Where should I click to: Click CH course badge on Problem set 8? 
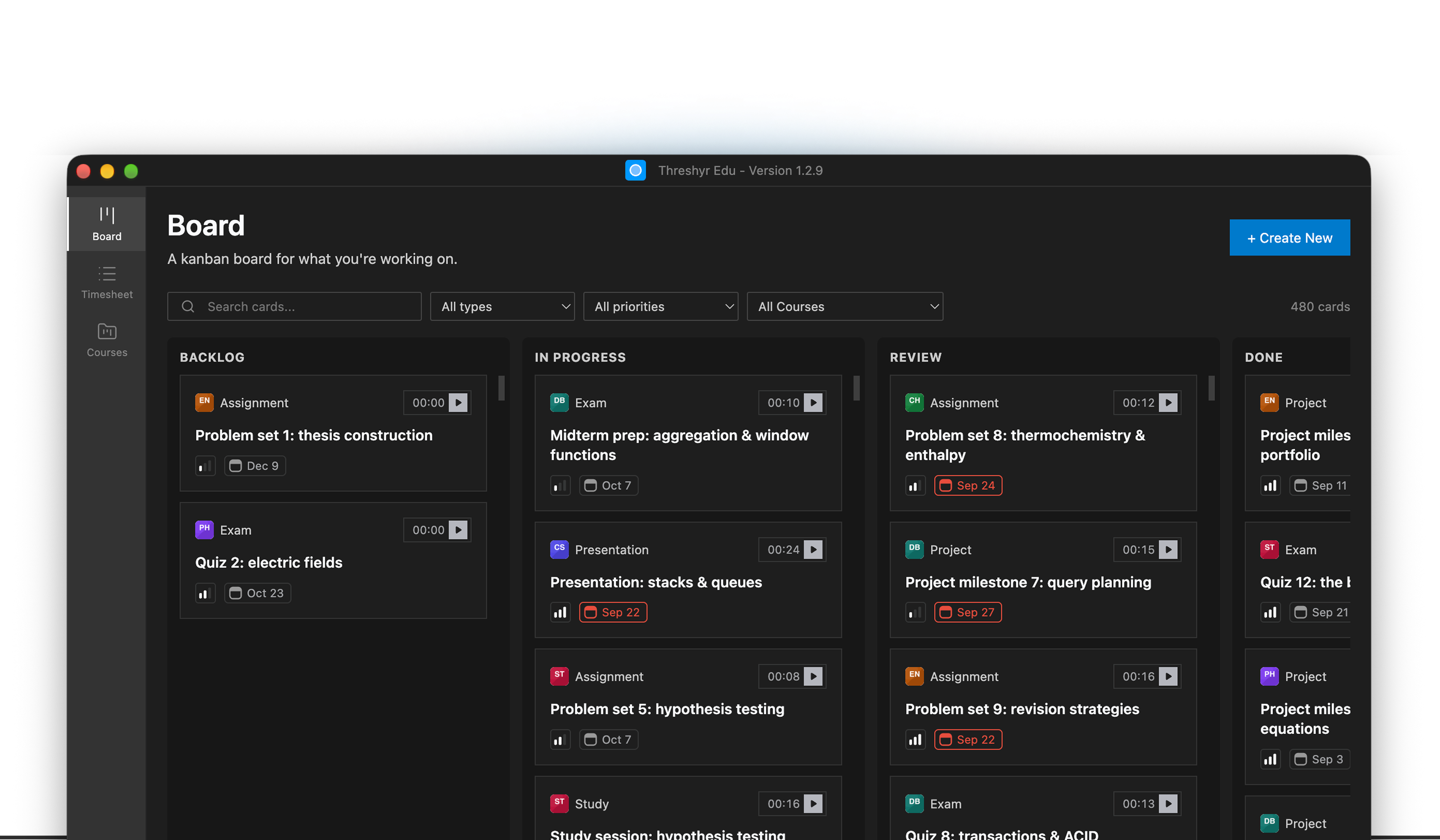(914, 402)
